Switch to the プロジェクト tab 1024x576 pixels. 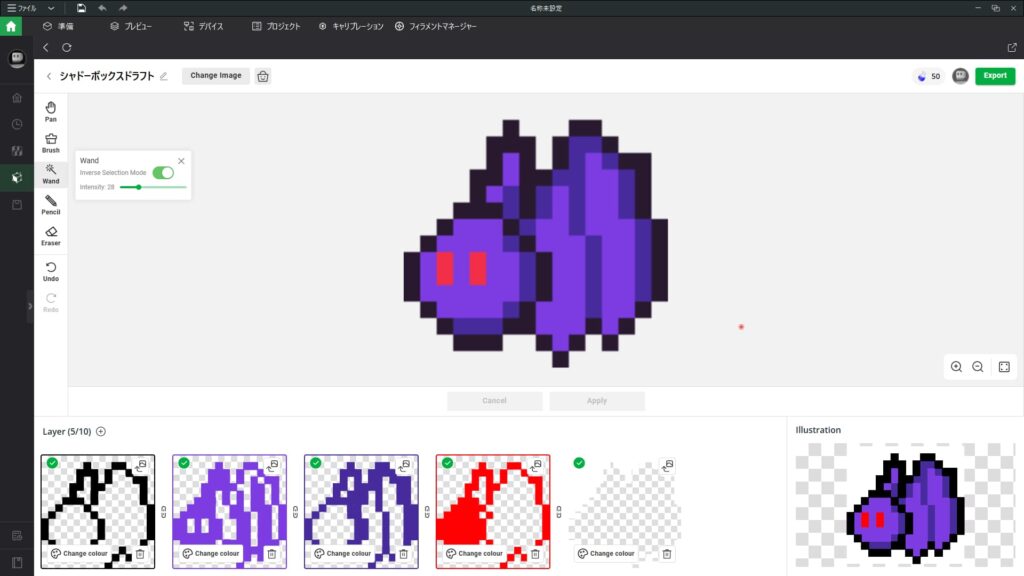point(276,26)
